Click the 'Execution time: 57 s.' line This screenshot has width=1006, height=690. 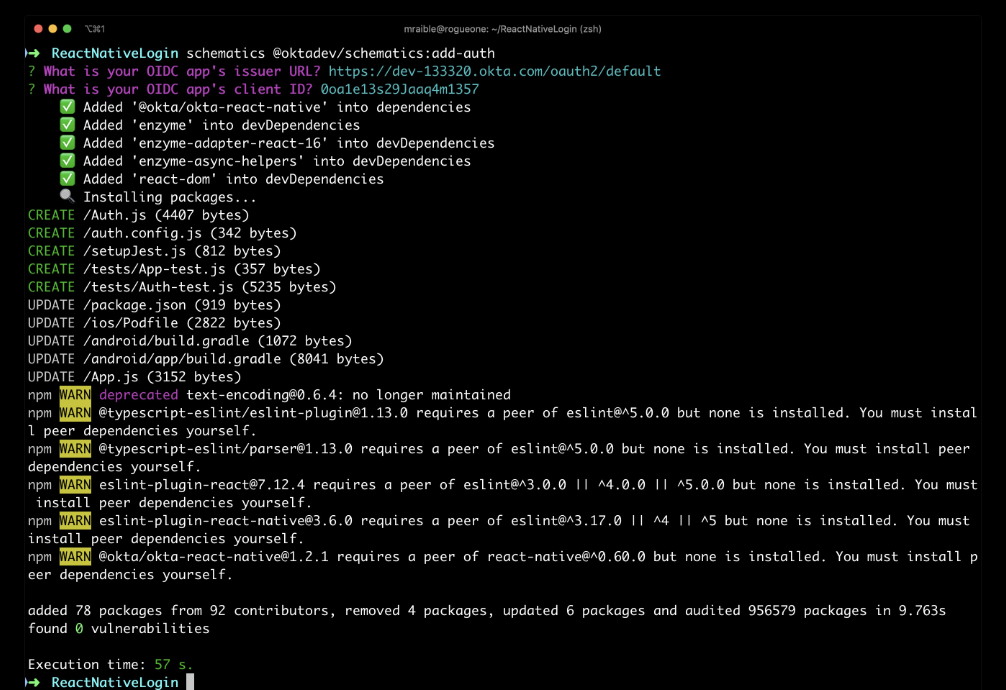pyautogui.click(x=110, y=664)
